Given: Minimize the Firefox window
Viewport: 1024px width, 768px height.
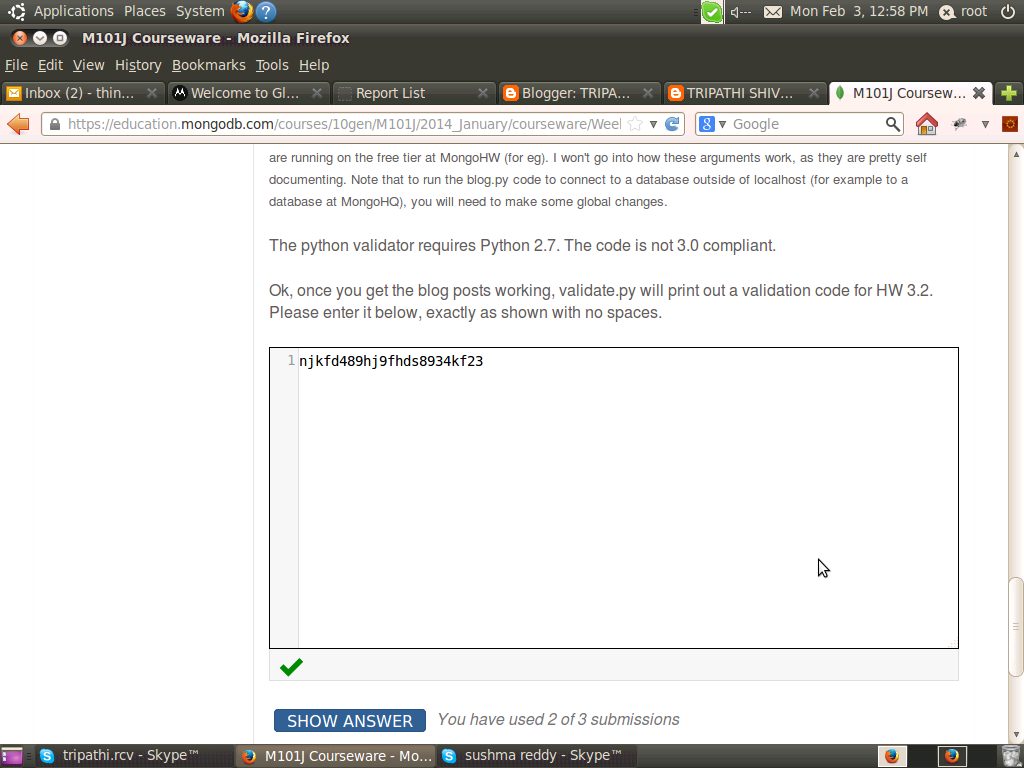Looking at the screenshot, I should pyautogui.click(x=40, y=38).
